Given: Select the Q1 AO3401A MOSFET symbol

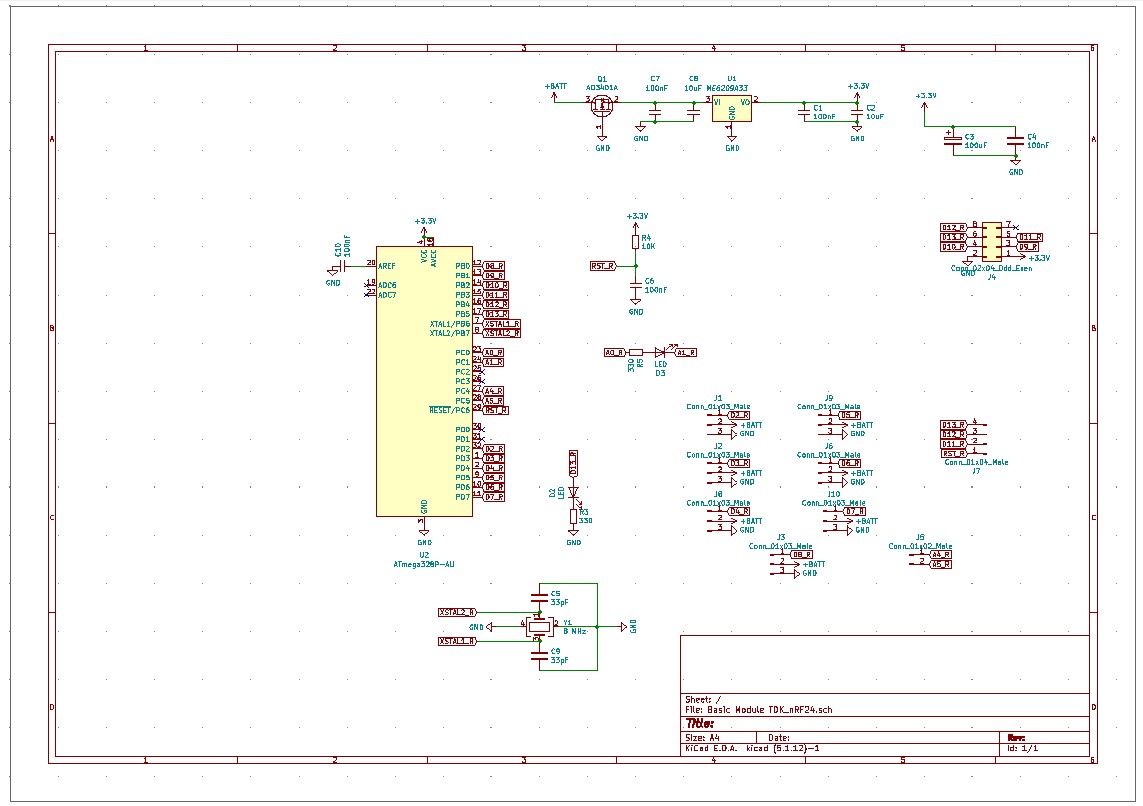Looking at the screenshot, I should (x=602, y=104).
